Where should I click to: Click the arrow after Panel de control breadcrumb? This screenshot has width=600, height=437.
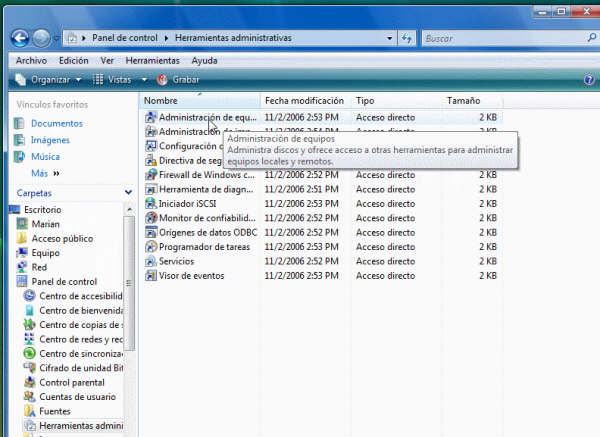[166, 38]
